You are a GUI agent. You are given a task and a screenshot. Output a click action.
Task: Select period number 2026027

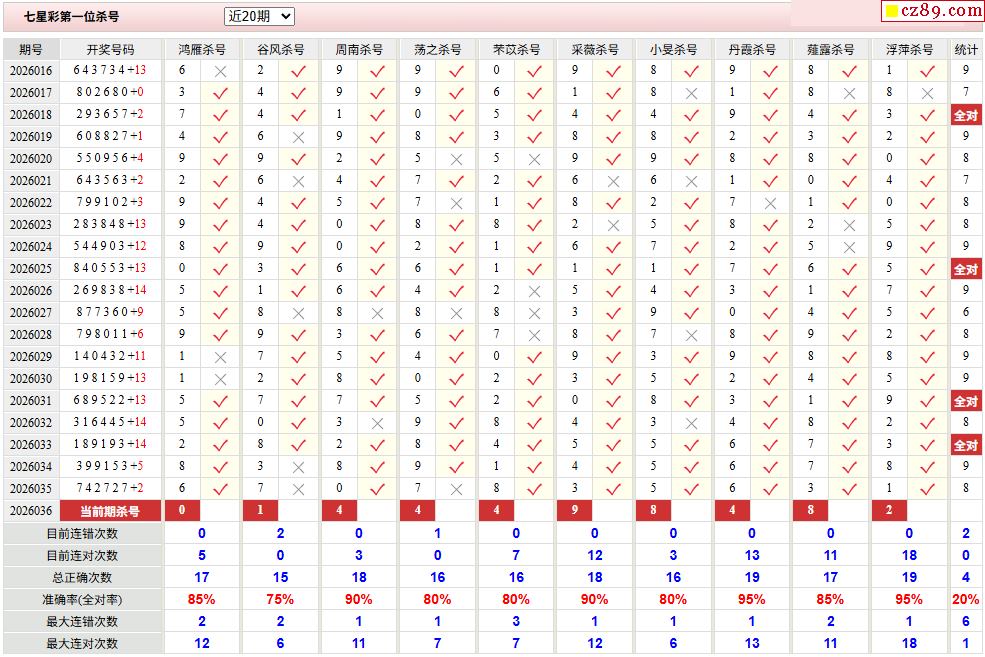[31, 313]
